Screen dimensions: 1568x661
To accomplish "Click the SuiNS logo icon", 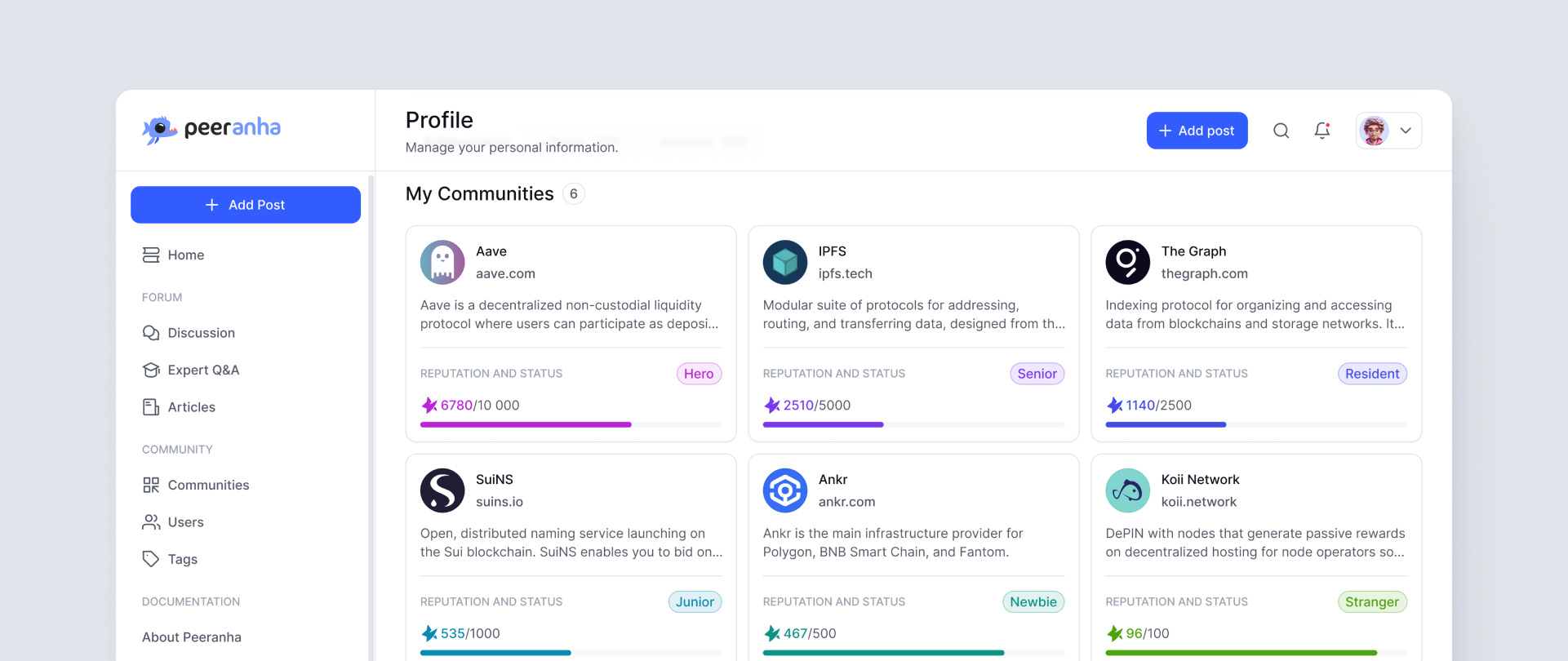I will pyautogui.click(x=442, y=490).
